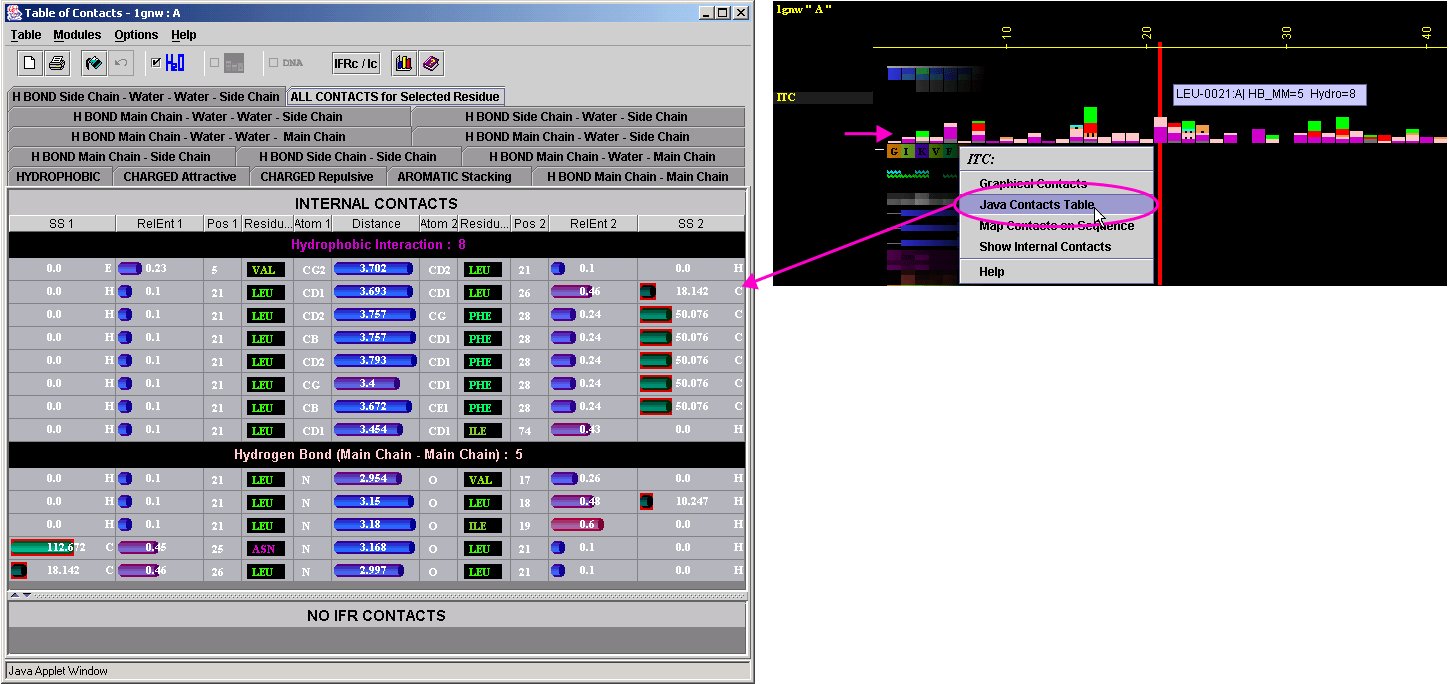The height and width of the screenshot is (684, 1449).
Task: Click the new blank table icon
Action: (30, 63)
